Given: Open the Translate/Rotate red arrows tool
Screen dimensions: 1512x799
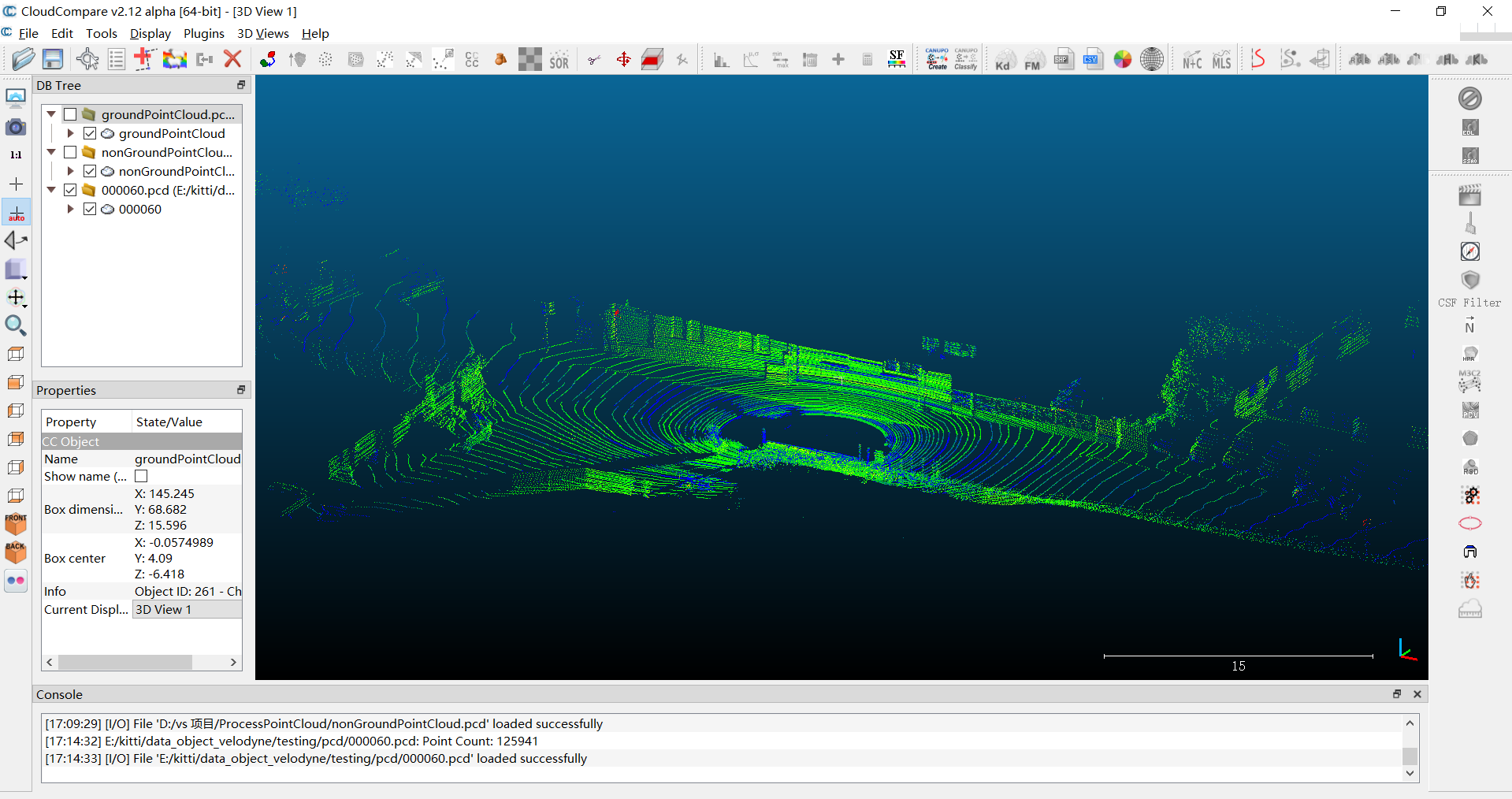Looking at the screenshot, I should click(623, 60).
